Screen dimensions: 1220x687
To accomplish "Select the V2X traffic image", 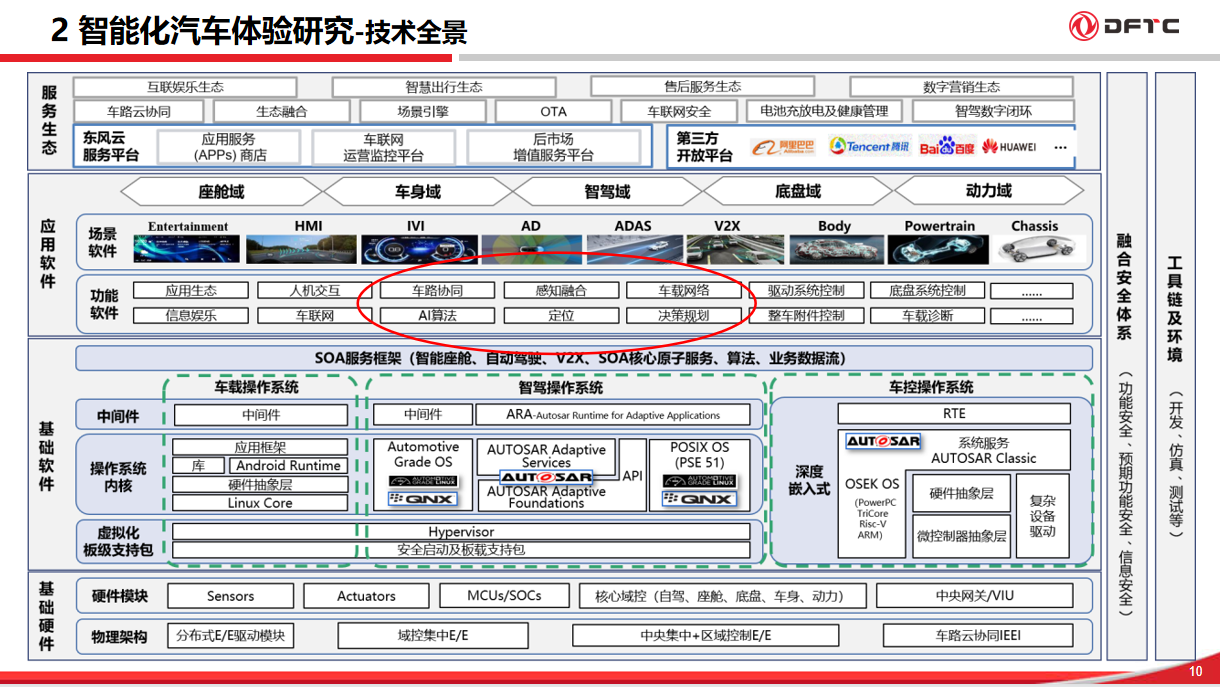I will coord(734,248).
